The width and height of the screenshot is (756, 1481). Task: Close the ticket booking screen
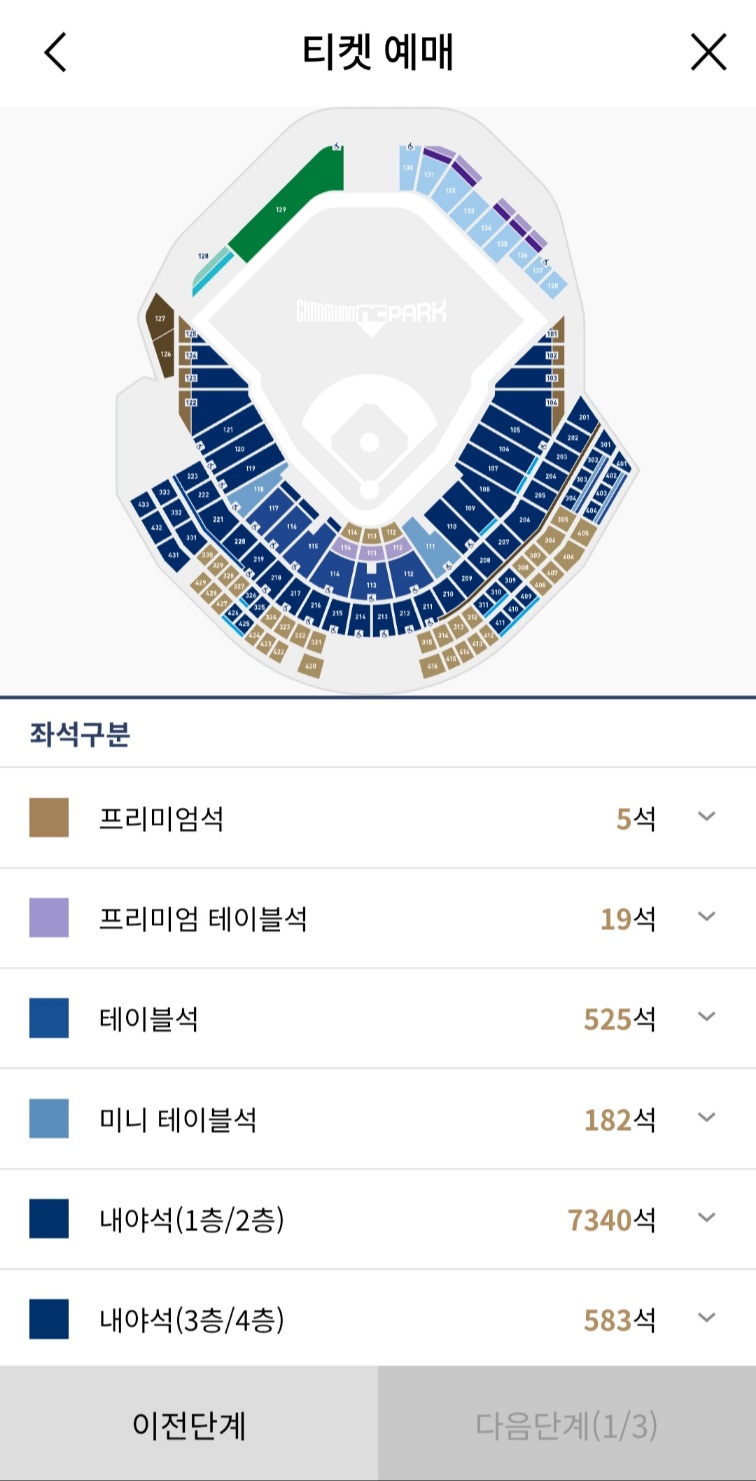[x=708, y=52]
